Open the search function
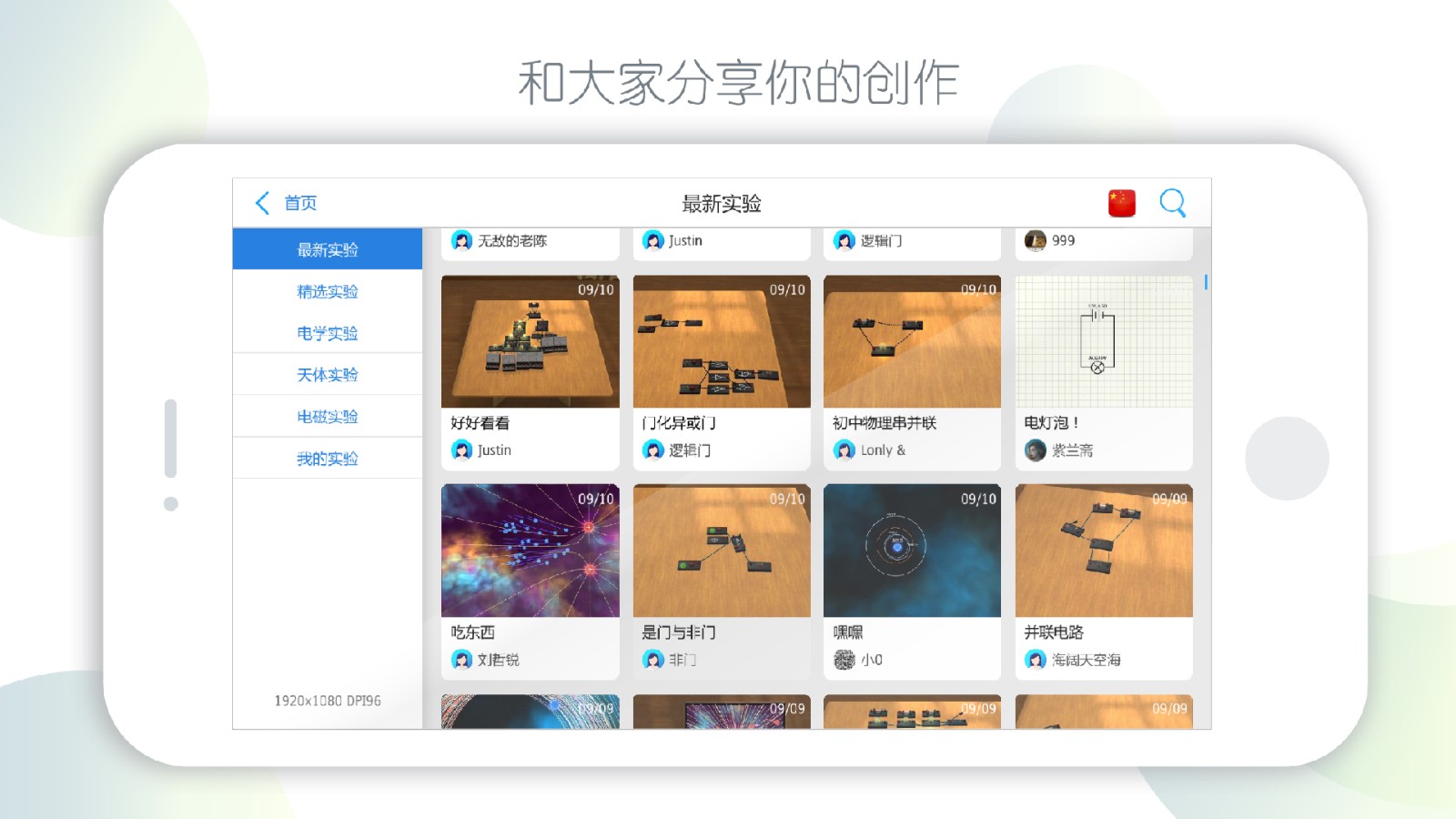This screenshot has height=819, width=1456. pos(1173,203)
